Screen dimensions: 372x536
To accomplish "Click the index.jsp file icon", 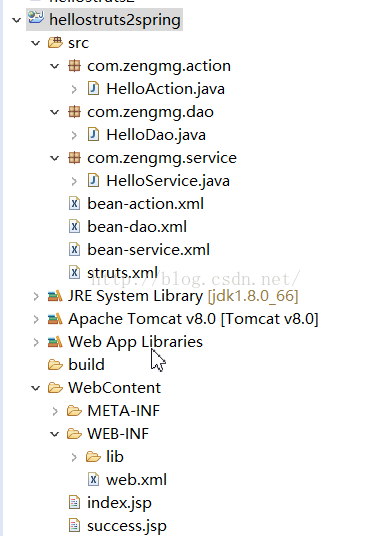I will 74,502.
